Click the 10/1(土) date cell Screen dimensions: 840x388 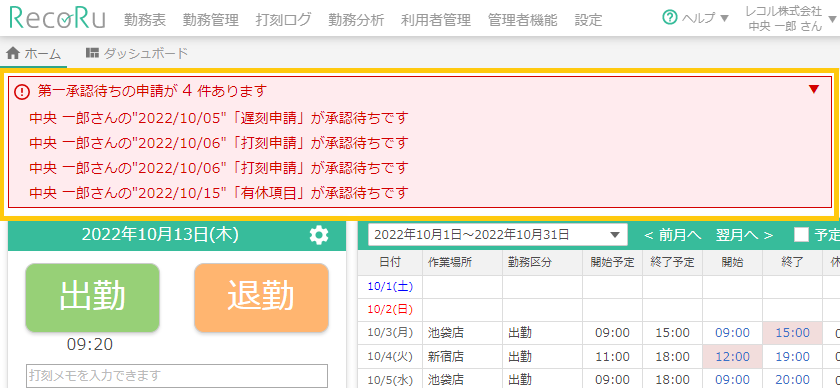tap(390, 287)
